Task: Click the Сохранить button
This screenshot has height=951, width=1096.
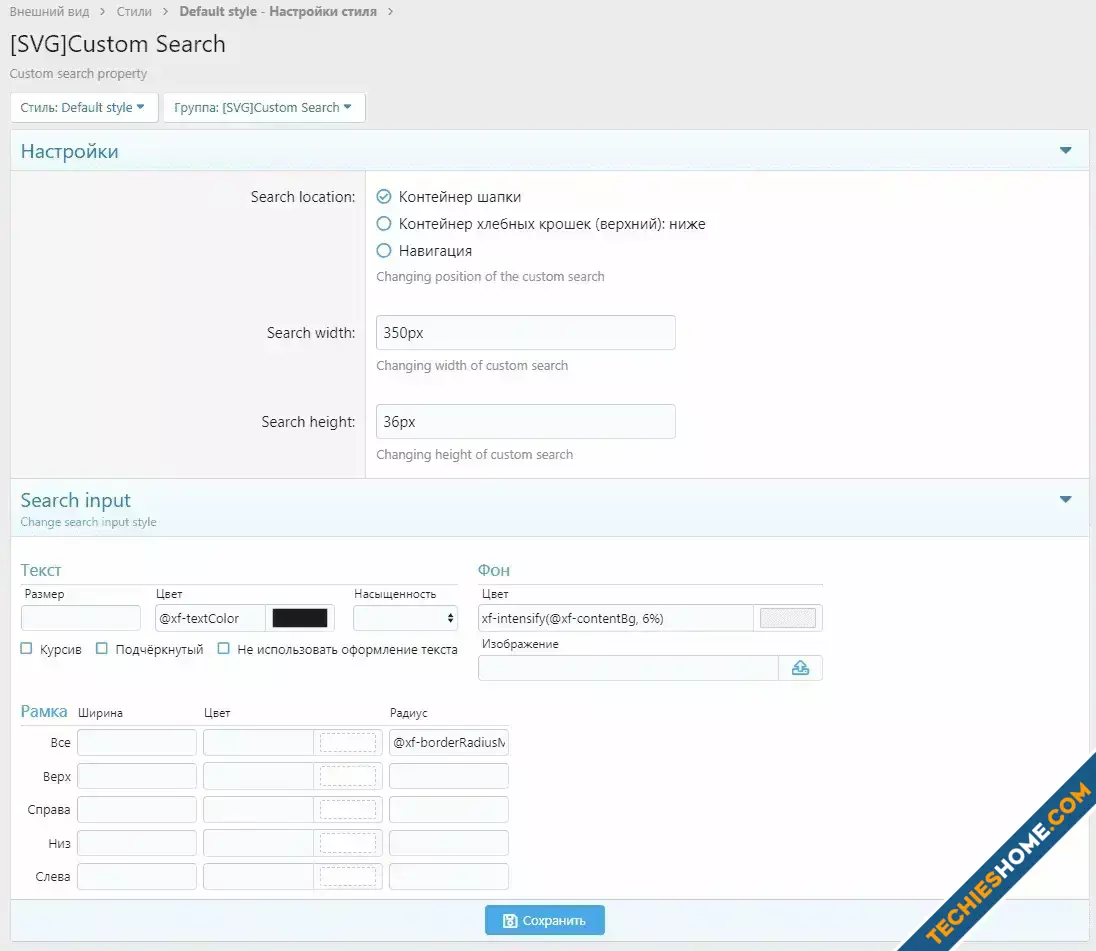Action: pyautogui.click(x=545, y=920)
